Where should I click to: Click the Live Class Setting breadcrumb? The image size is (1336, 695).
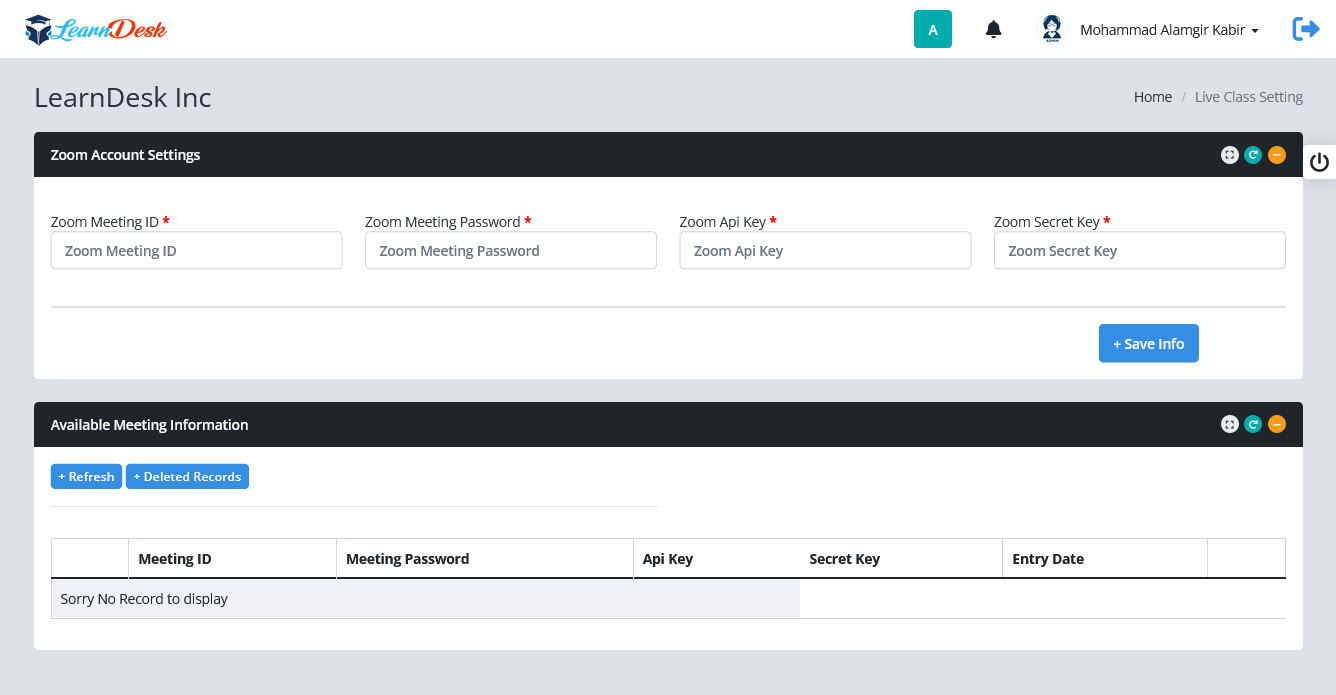coord(1249,97)
